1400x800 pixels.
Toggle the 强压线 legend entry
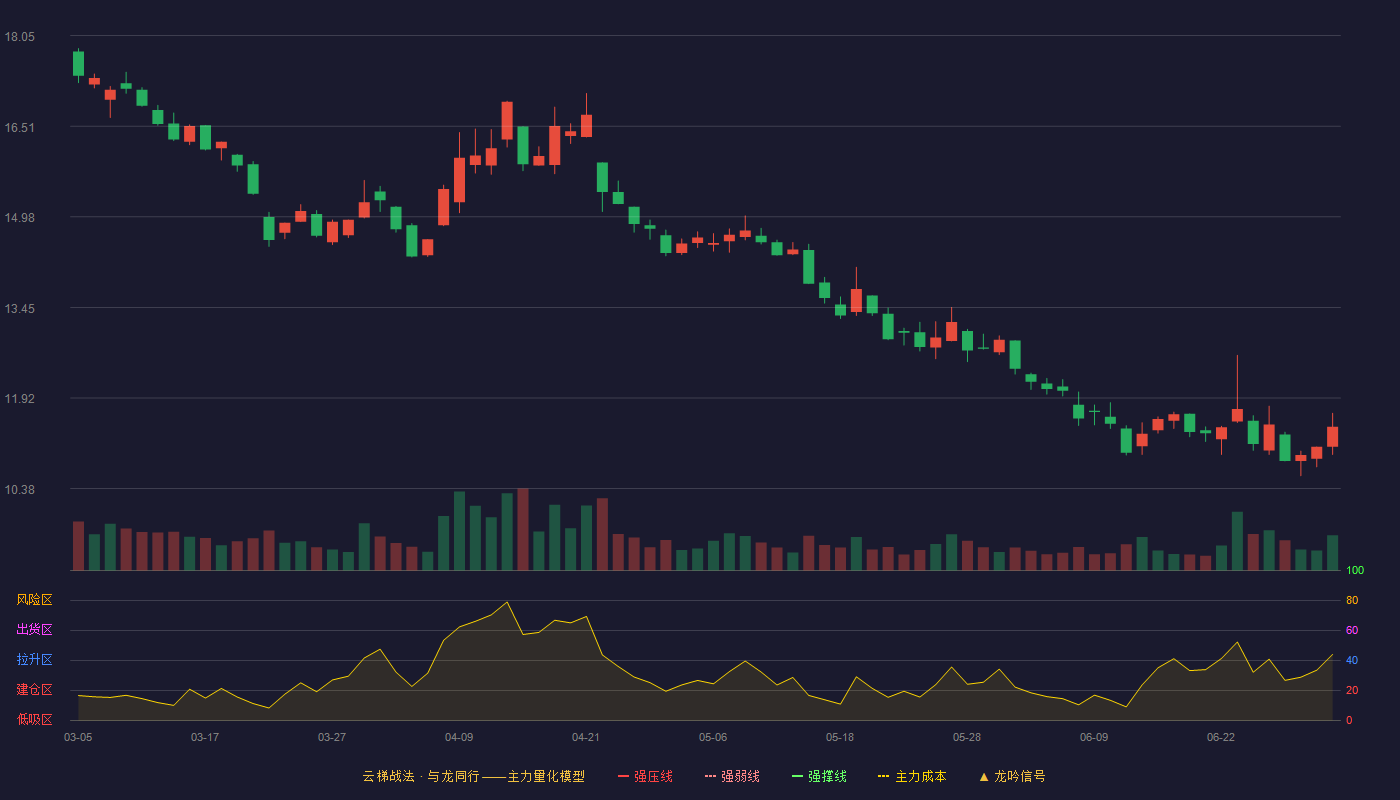tap(645, 776)
